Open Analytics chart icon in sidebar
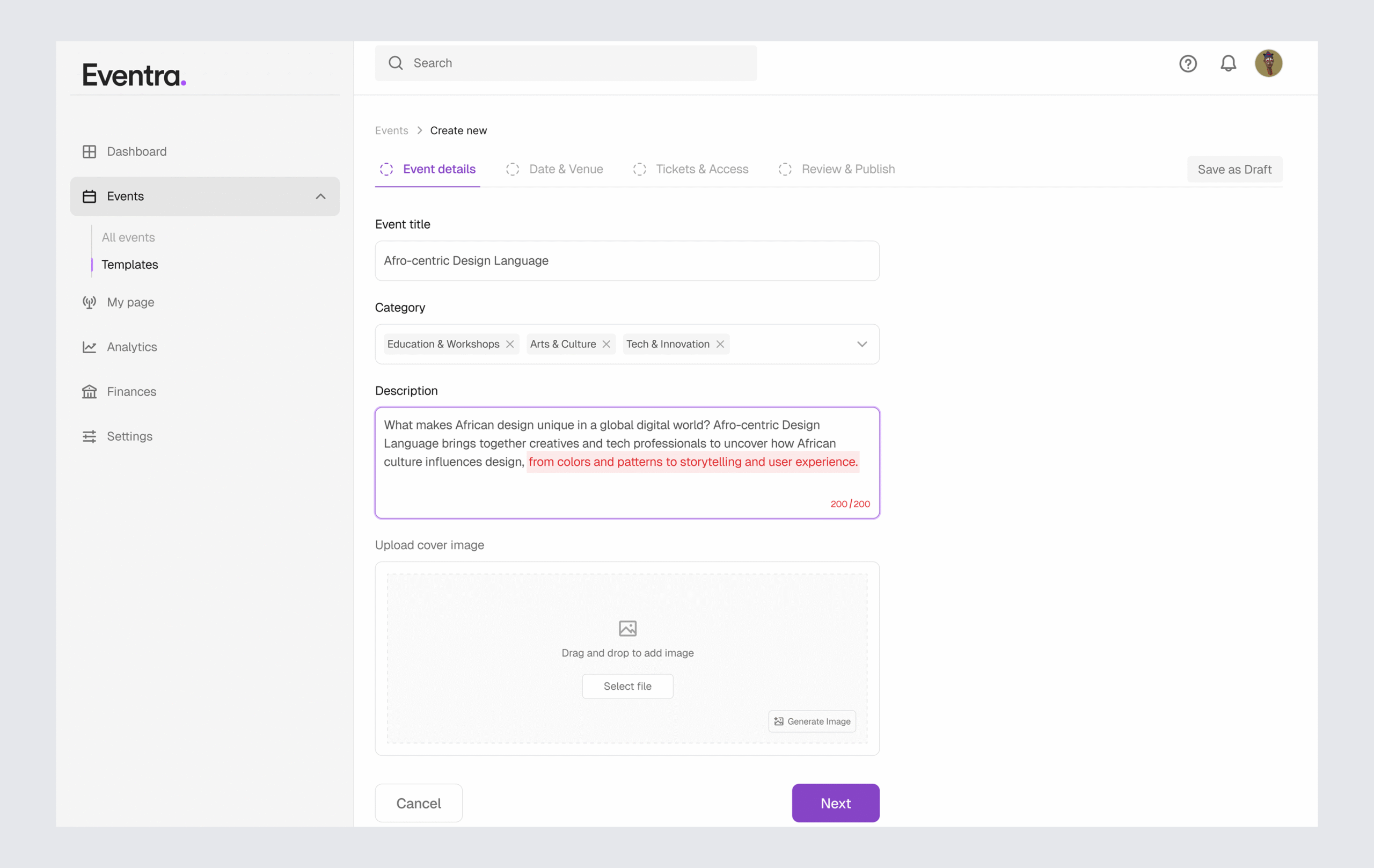Screen dimensions: 1374x868 tap(89, 347)
